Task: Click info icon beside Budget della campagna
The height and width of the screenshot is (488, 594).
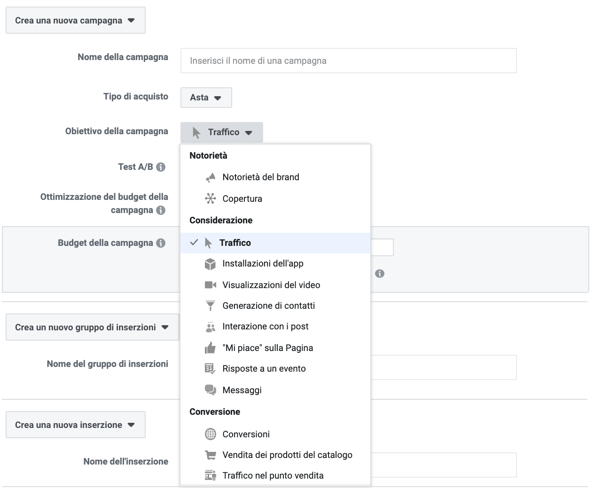Action: pyautogui.click(x=161, y=243)
